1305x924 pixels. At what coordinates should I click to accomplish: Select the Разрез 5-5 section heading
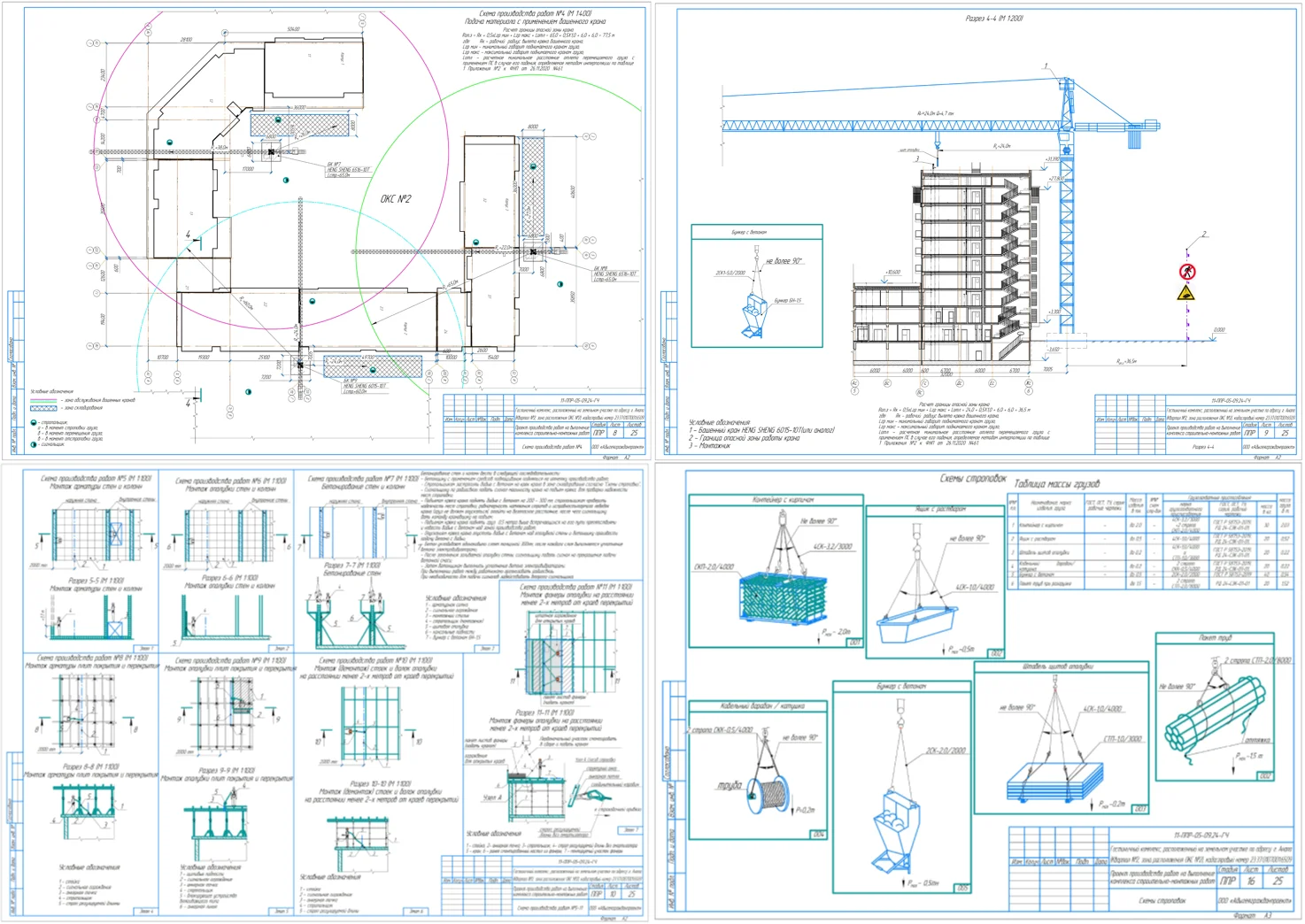95,581
